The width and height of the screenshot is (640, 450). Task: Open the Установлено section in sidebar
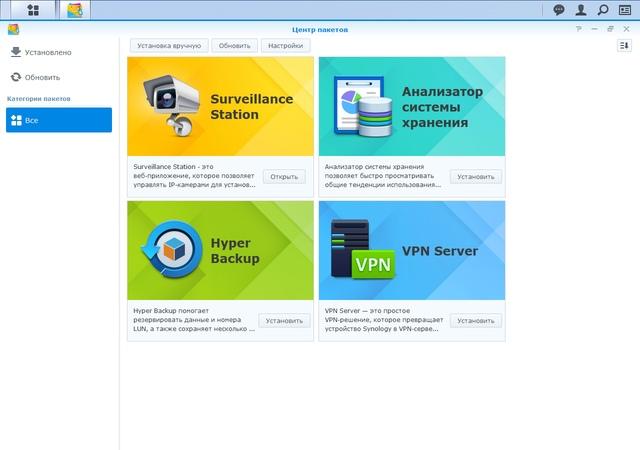click(x=59, y=52)
